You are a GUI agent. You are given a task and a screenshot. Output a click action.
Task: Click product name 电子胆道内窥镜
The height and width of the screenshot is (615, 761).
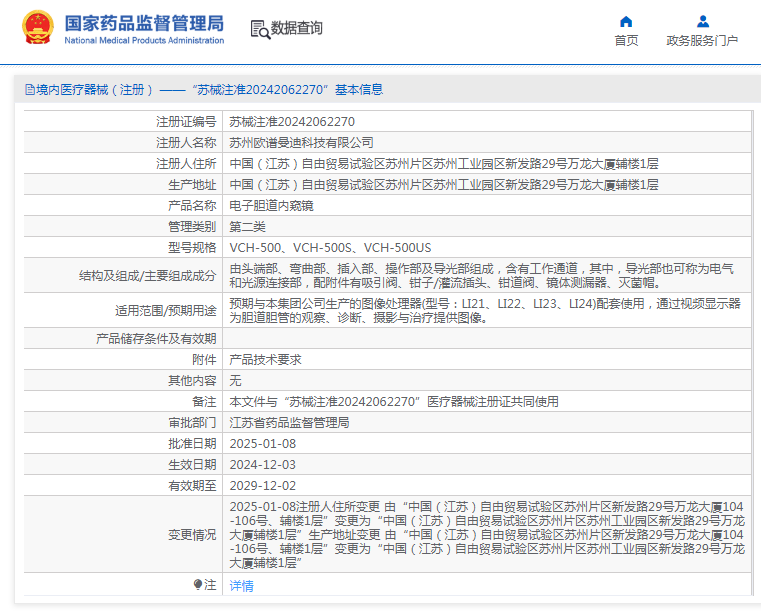click(271, 206)
